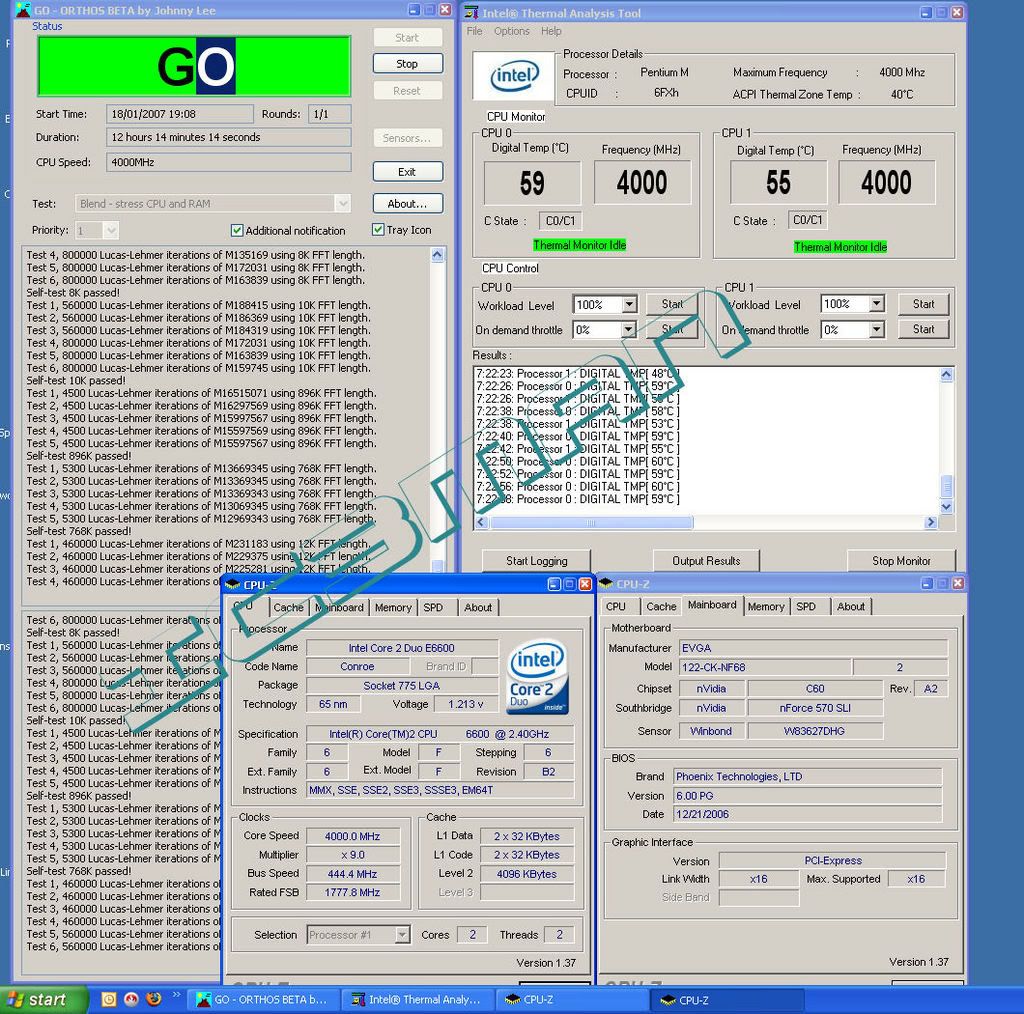1024x1014 pixels.
Task: Open CPU 0 Workload Level dropdown
Action: click(x=628, y=304)
